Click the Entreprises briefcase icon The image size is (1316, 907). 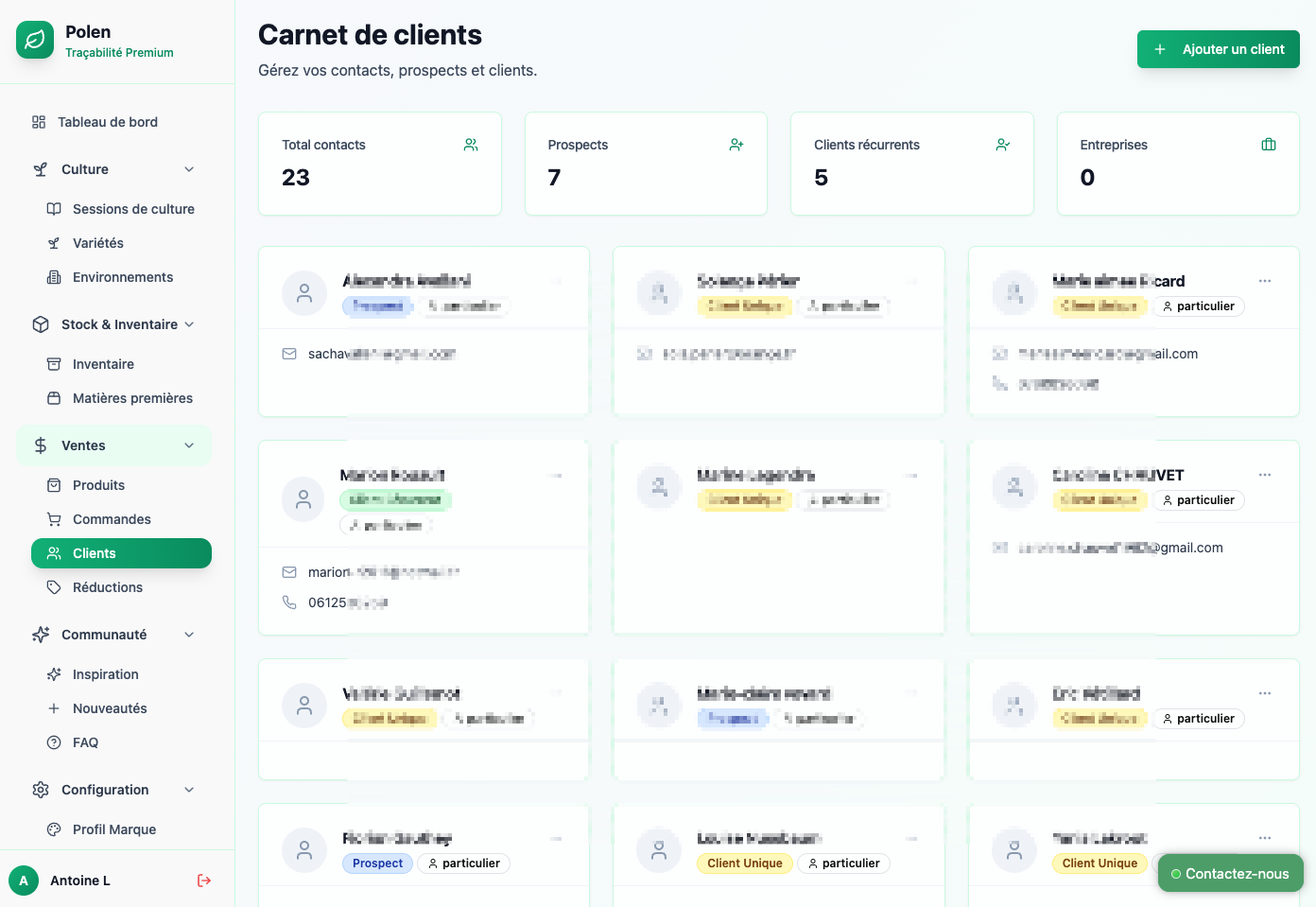(1269, 145)
